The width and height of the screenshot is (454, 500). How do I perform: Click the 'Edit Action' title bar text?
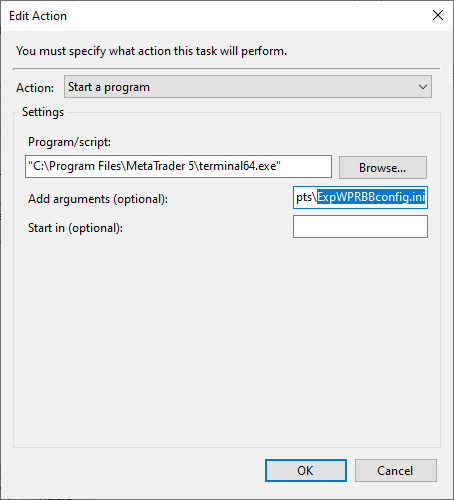coord(38,16)
